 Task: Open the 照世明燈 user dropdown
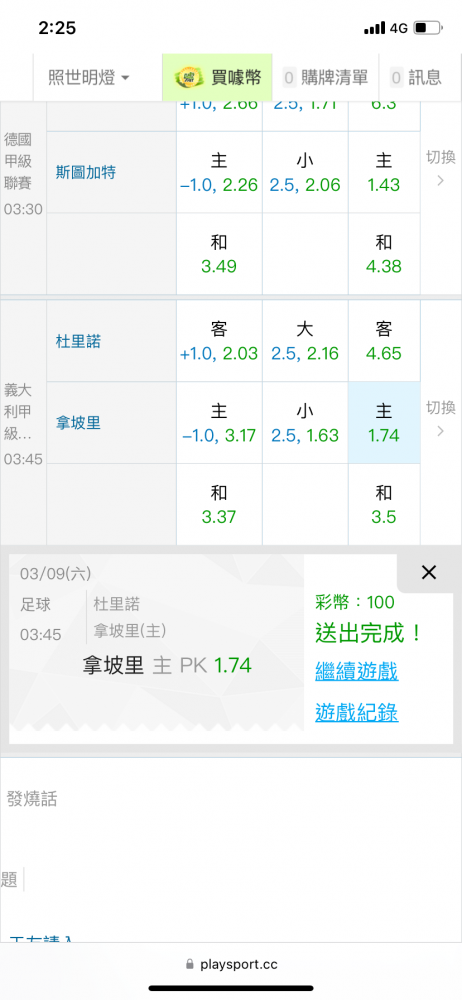(x=89, y=78)
